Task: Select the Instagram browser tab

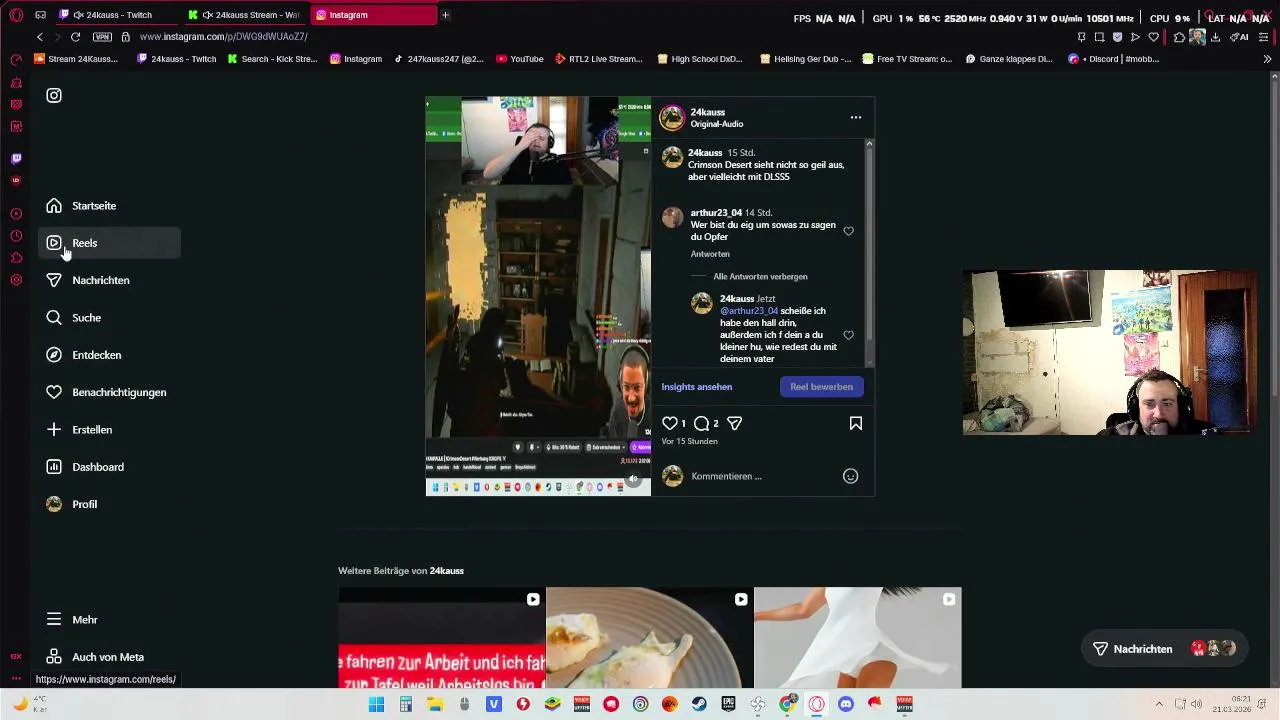Action: (375, 15)
